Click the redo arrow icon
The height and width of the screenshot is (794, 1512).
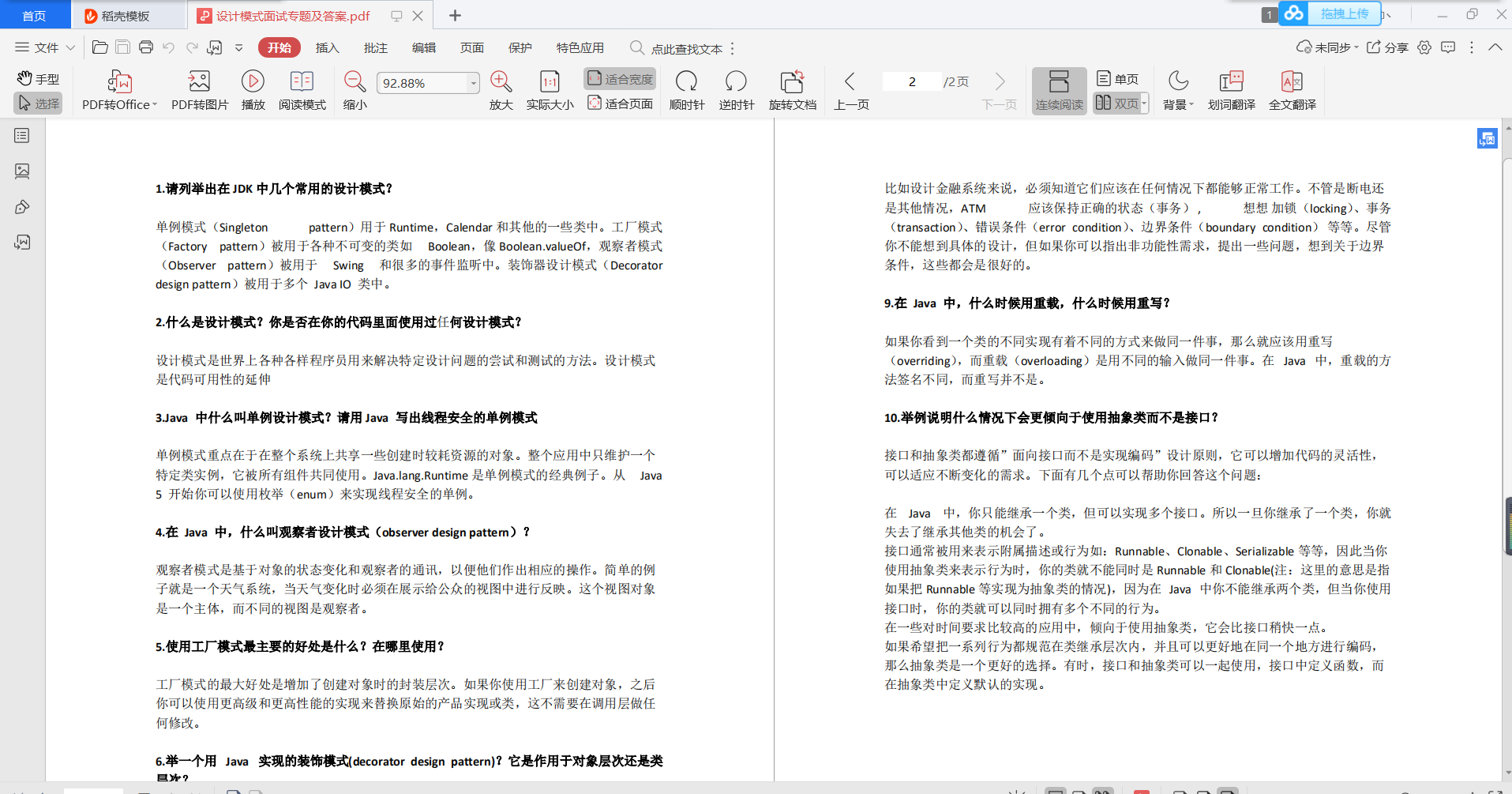192,47
